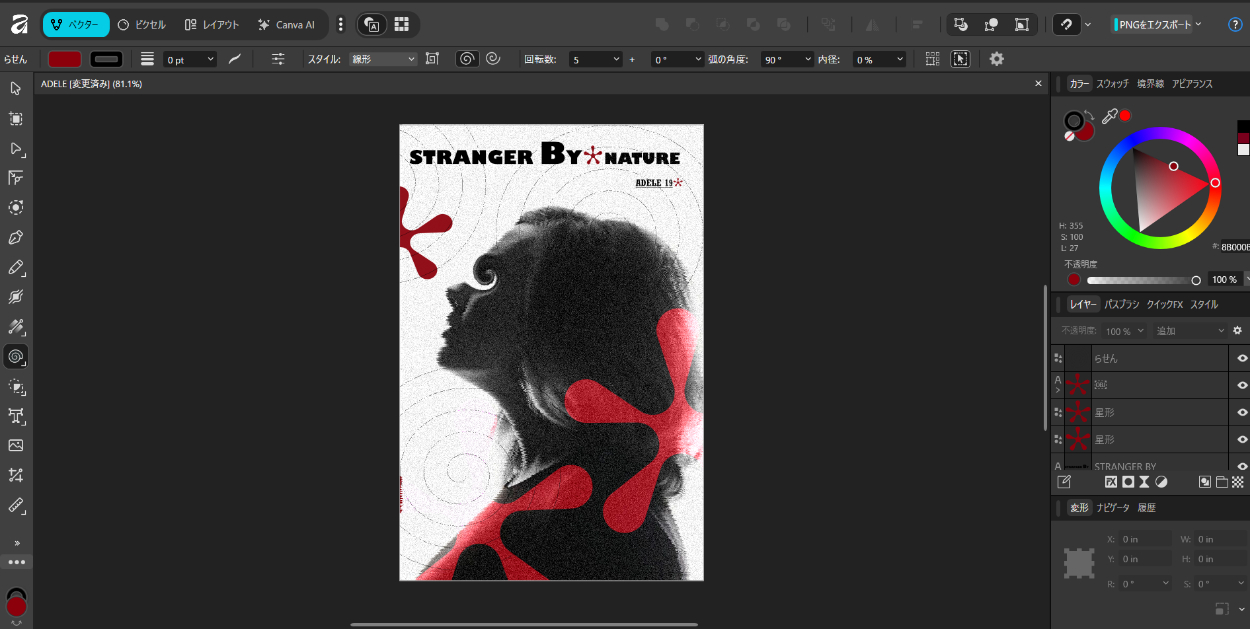The height and width of the screenshot is (629, 1250).
Task: Click the dark red fill color swatch
Action: [x=65, y=60]
